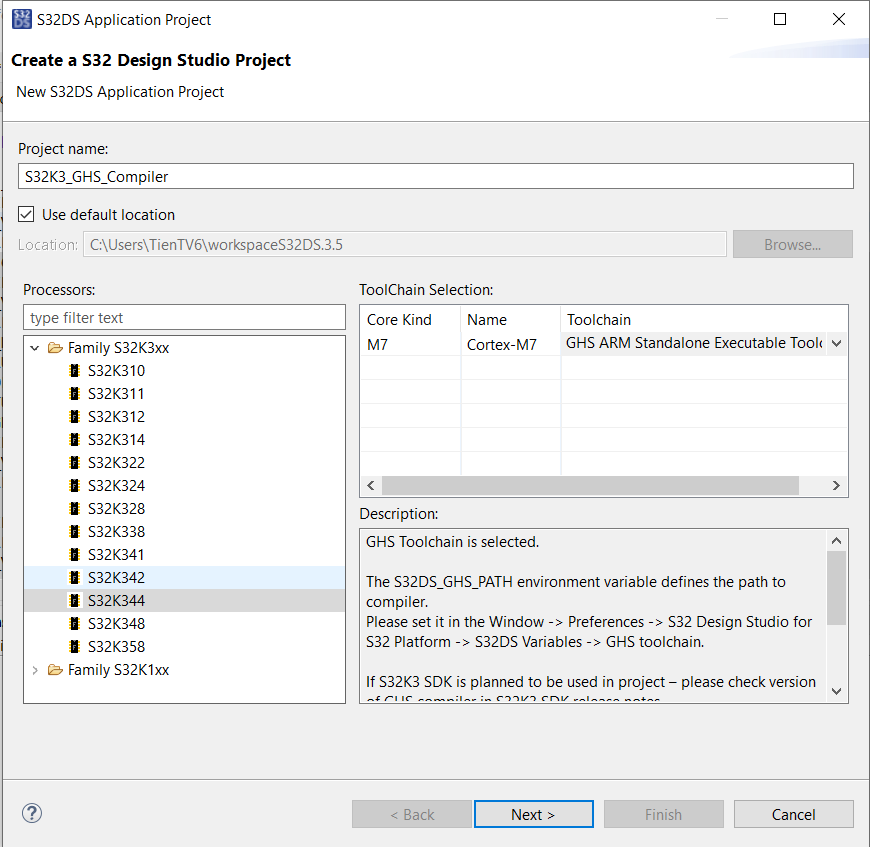Image resolution: width=870 pixels, height=847 pixels.
Task: Click the Next button
Action: (x=533, y=814)
